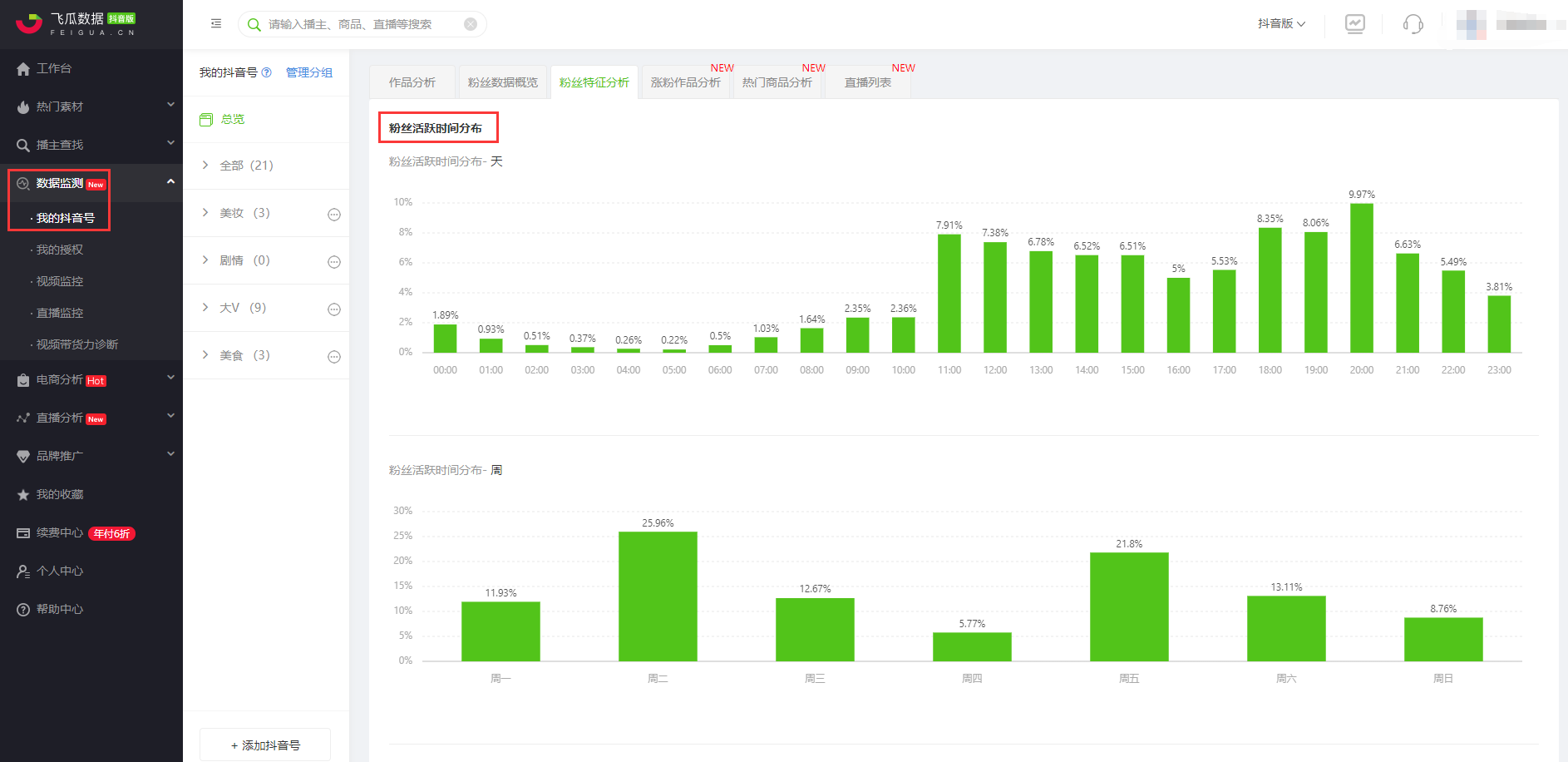
Task: Open more options for 美食 group
Action: [x=334, y=357]
